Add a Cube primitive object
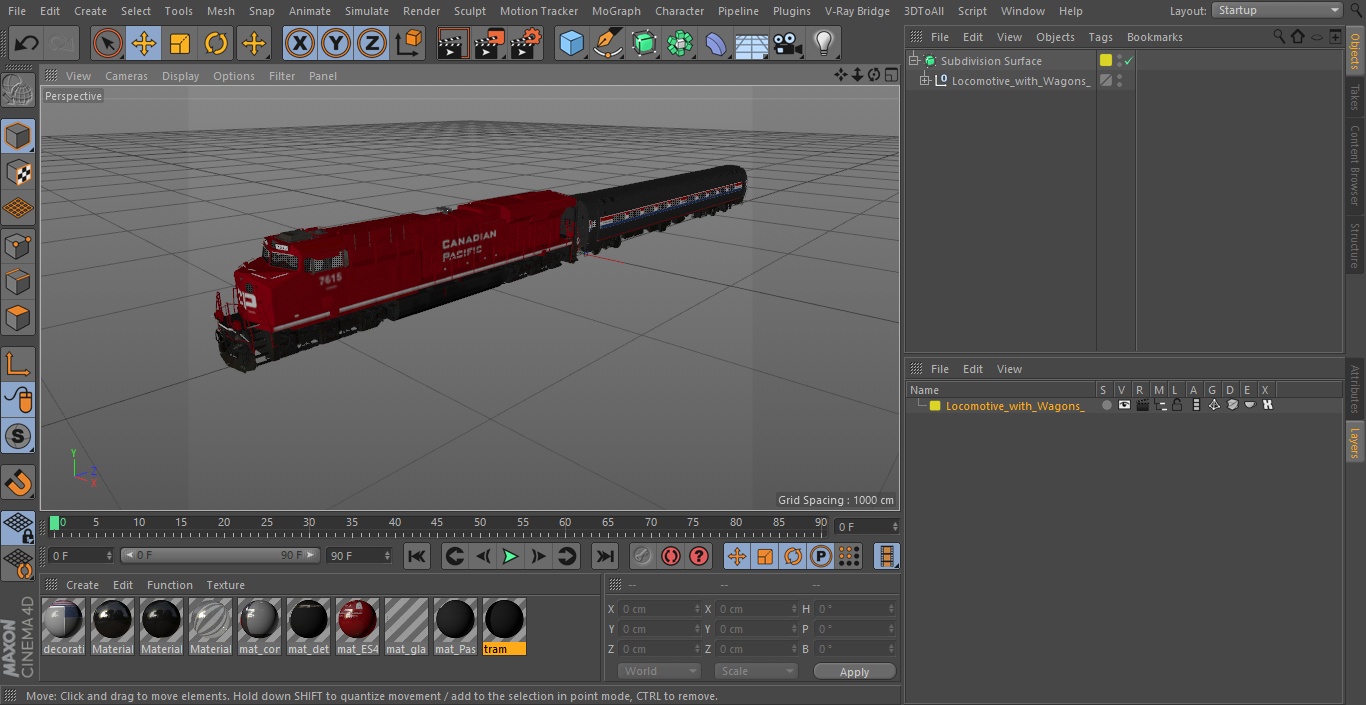The width and height of the screenshot is (1366, 705). point(571,43)
